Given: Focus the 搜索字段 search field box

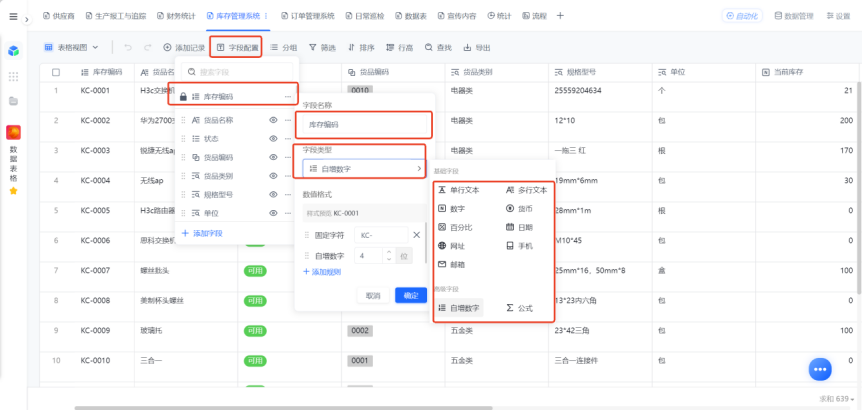Looking at the screenshot, I should tap(237, 72).
